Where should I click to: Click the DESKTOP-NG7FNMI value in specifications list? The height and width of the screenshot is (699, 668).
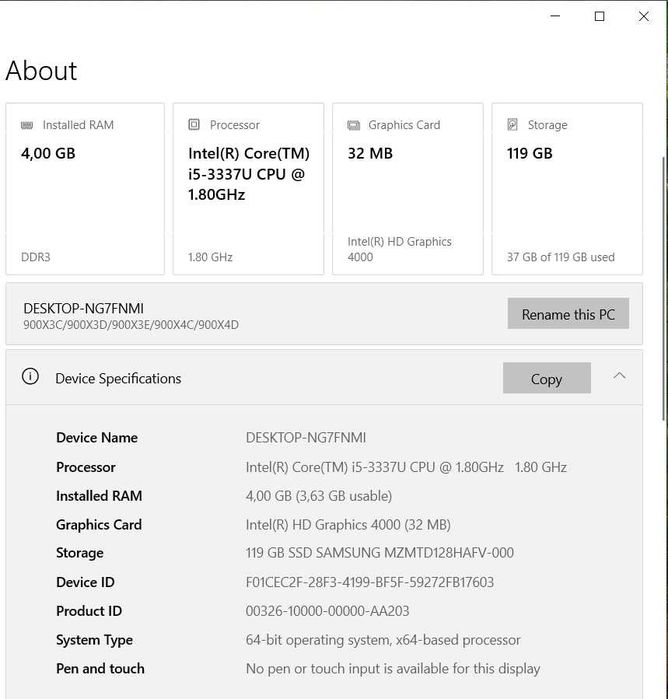(305, 437)
